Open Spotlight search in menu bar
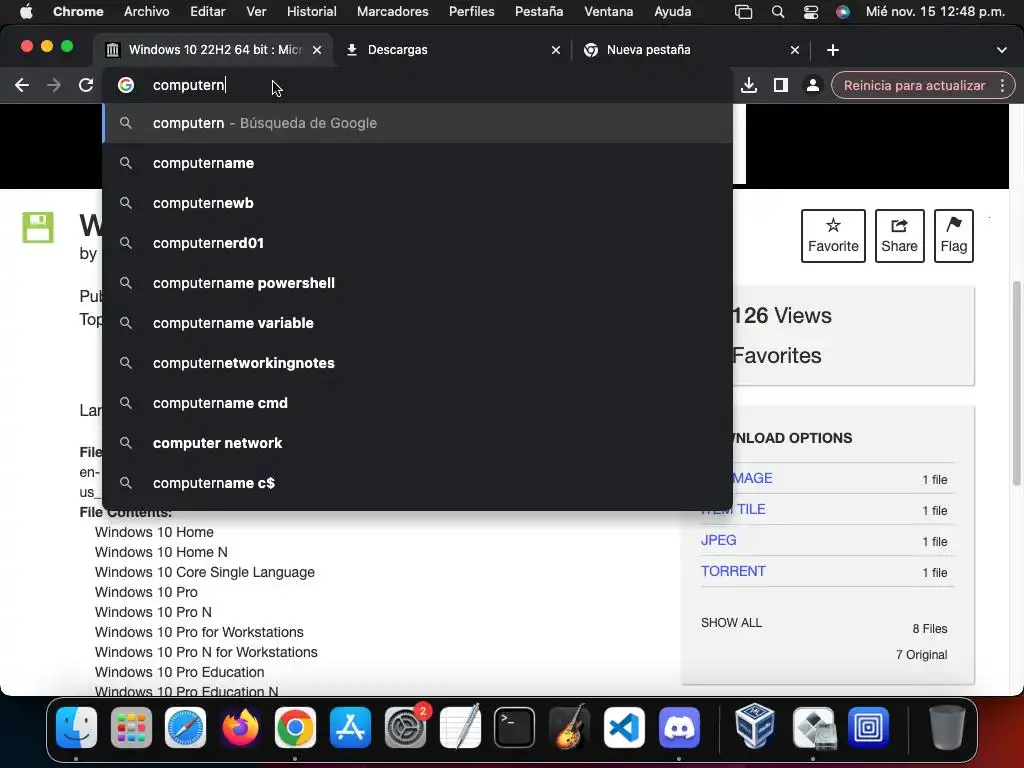Screen dimensions: 1024x768 pyautogui.click(x=778, y=12)
